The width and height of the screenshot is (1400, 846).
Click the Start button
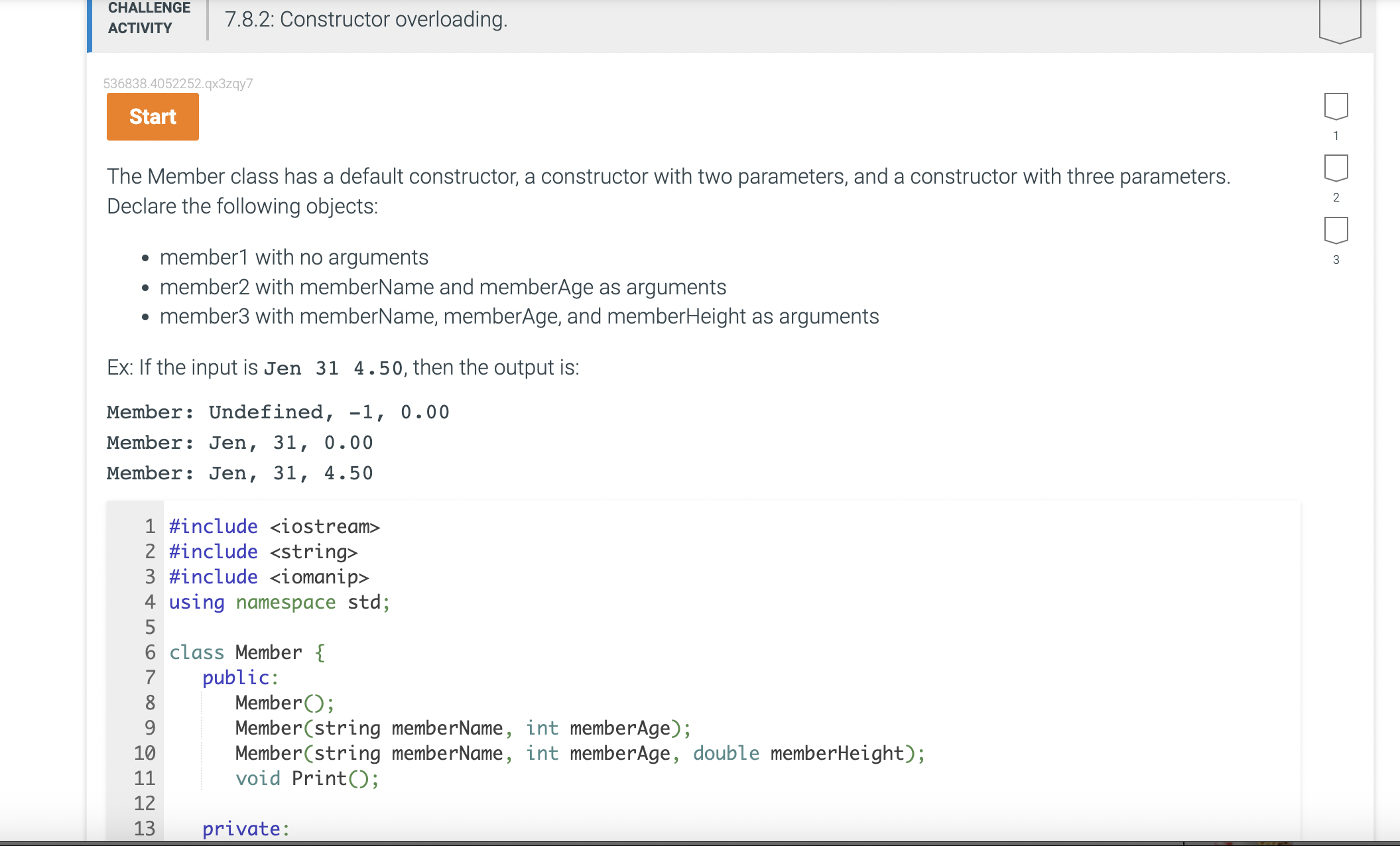[152, 117]
